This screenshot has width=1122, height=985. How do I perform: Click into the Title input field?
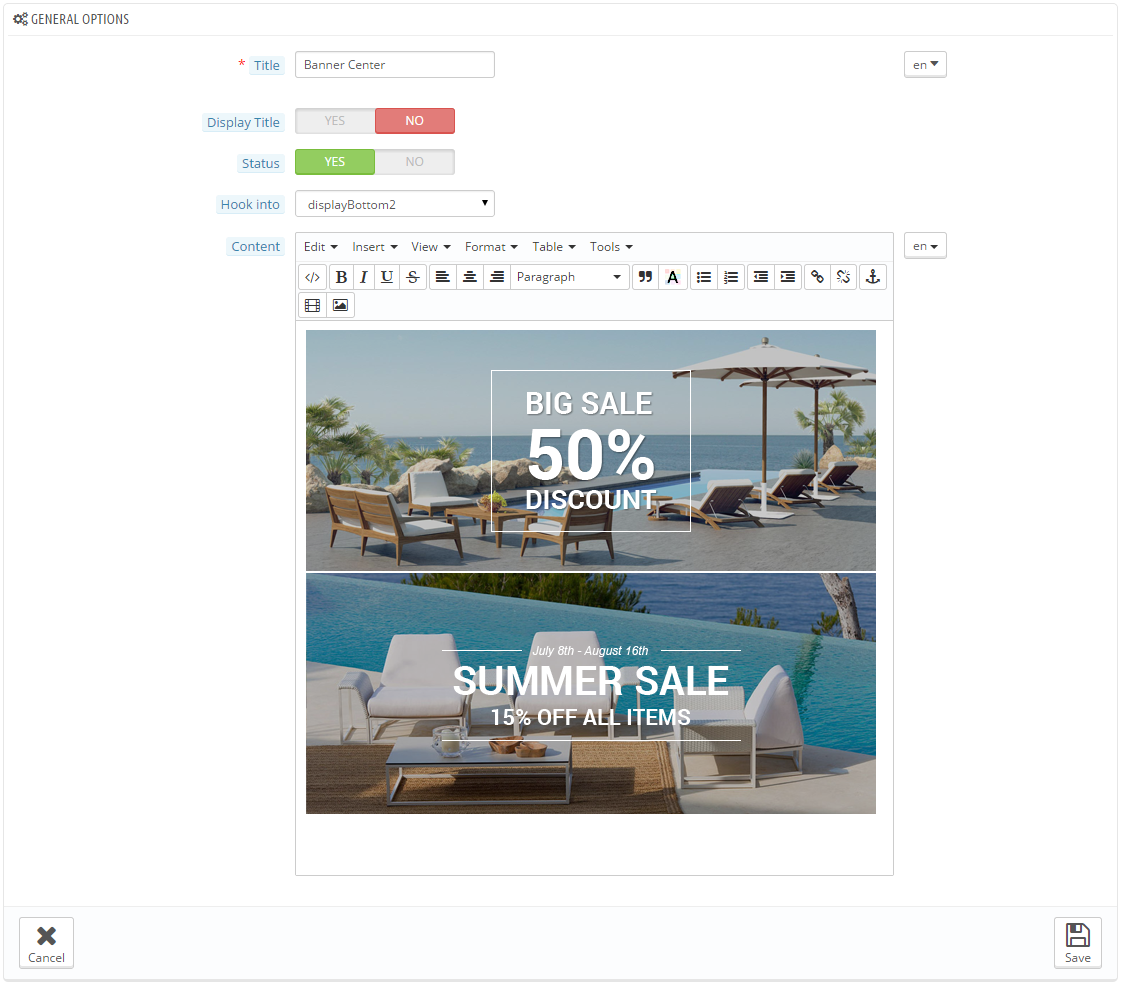coord(395,64)
